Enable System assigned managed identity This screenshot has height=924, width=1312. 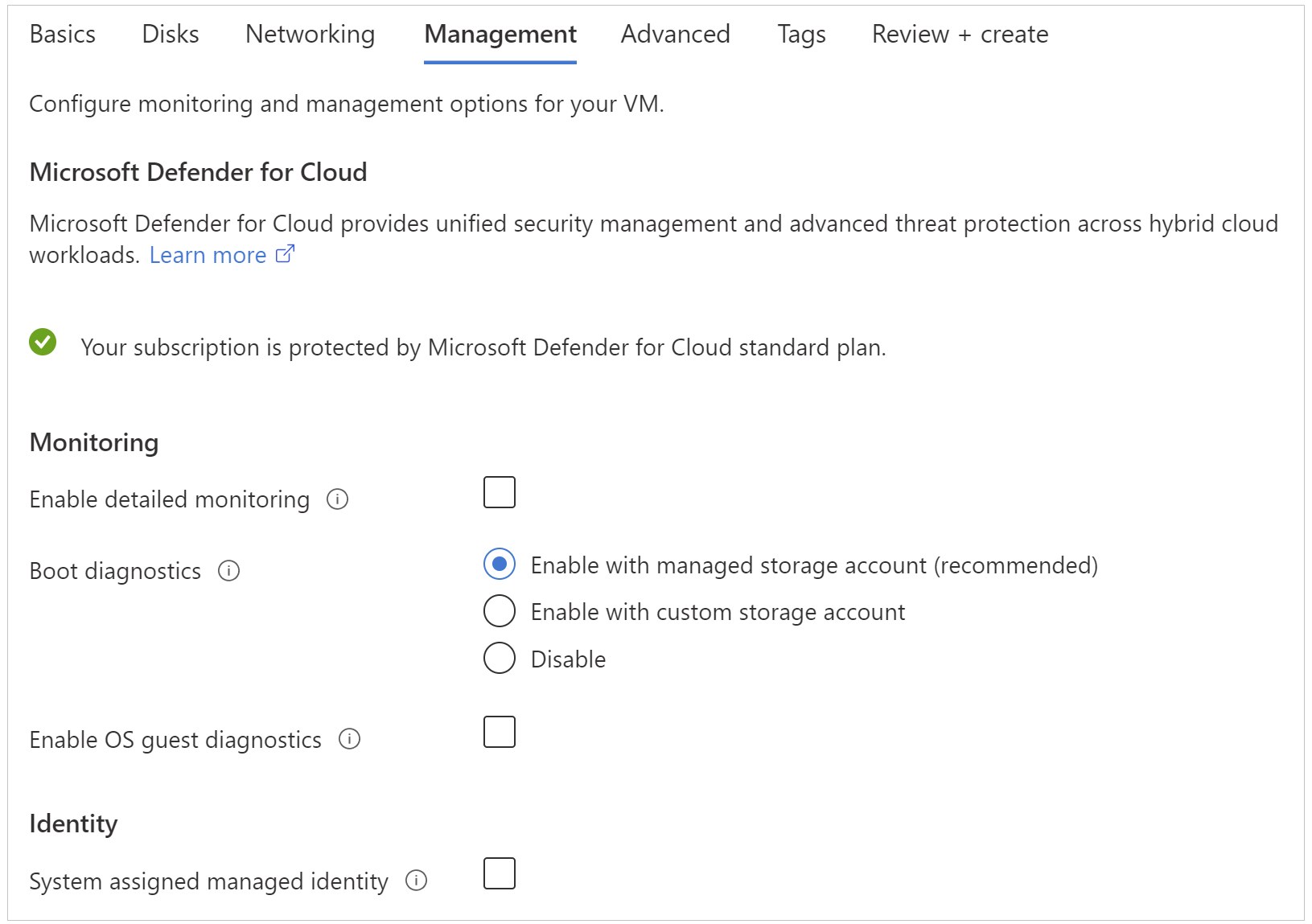(x=499, y=873)
